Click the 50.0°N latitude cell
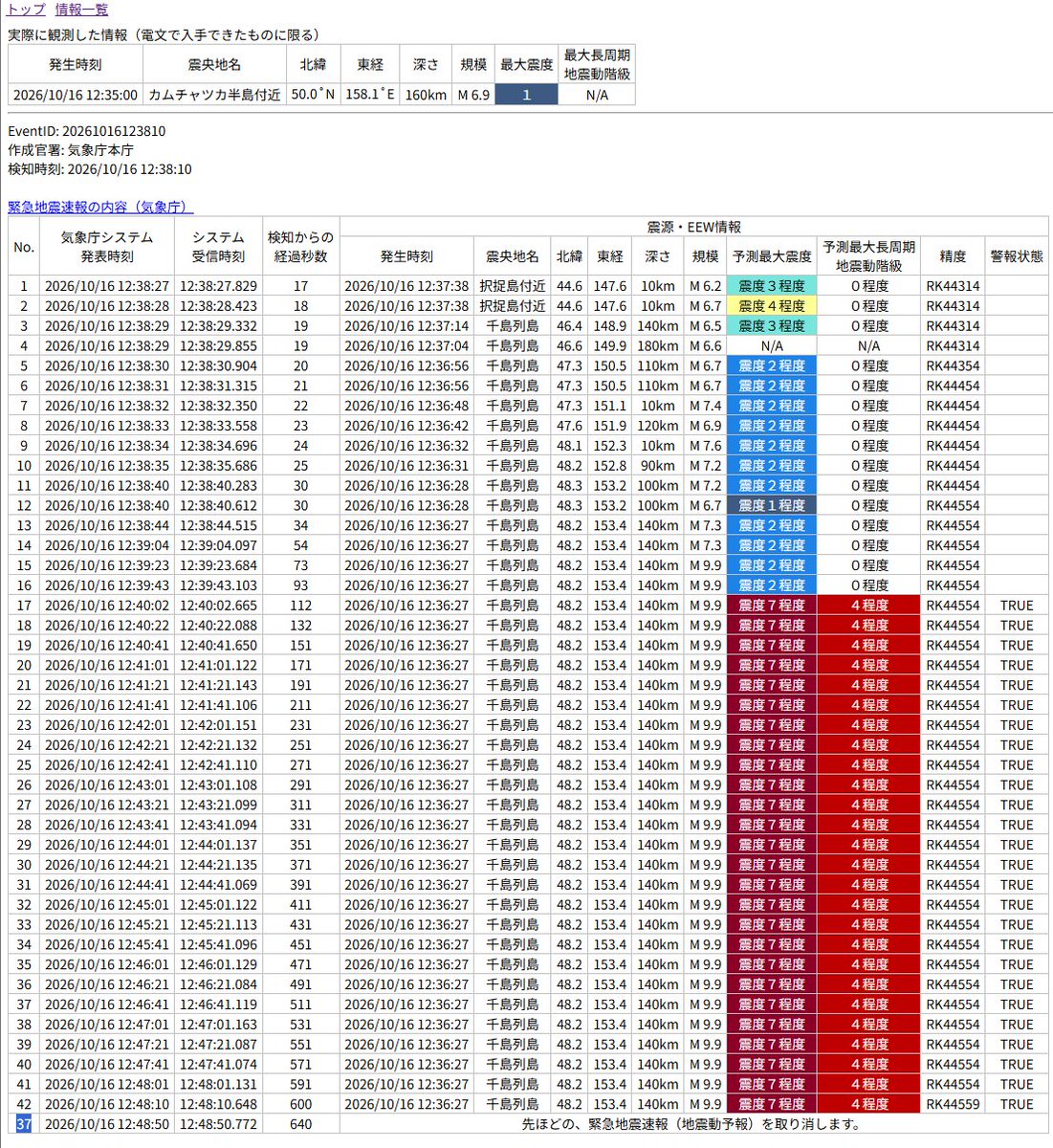 [313, 95]
